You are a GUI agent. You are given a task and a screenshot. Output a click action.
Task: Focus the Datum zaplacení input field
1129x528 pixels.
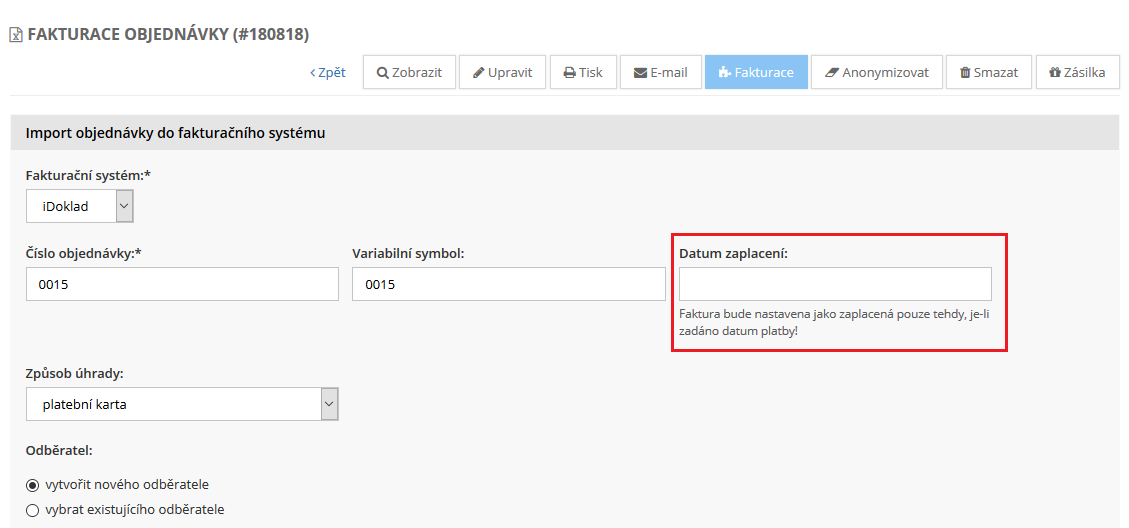click(x=835, y=284)
